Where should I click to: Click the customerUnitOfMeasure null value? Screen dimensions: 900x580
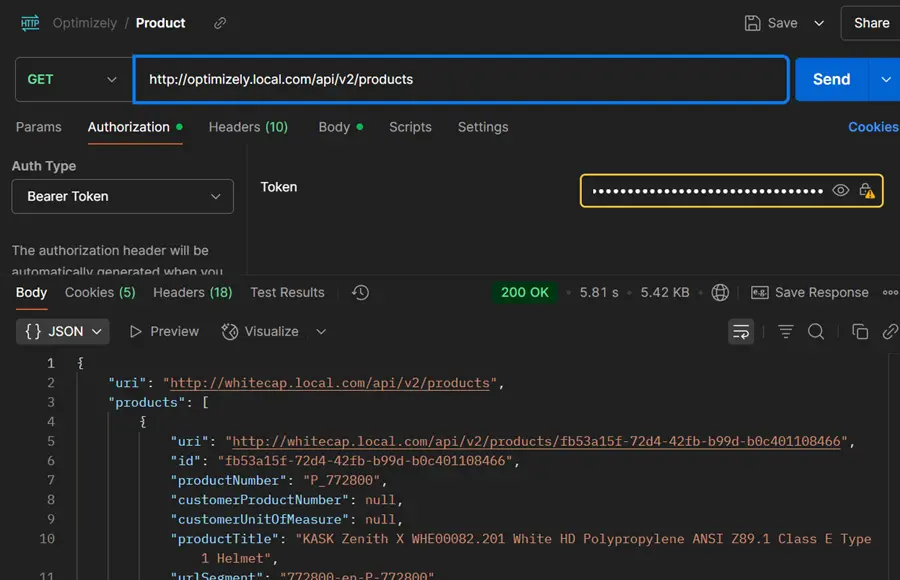380,519
